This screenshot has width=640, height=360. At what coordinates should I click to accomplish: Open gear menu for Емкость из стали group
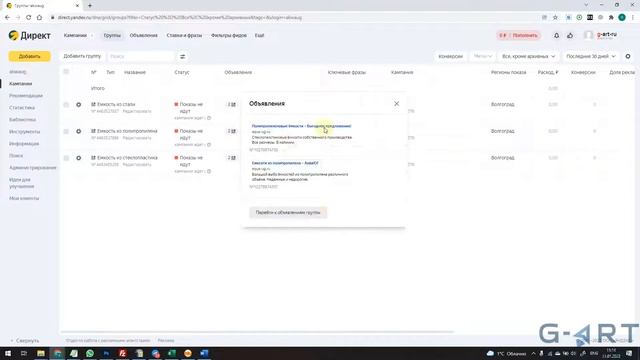78,104
